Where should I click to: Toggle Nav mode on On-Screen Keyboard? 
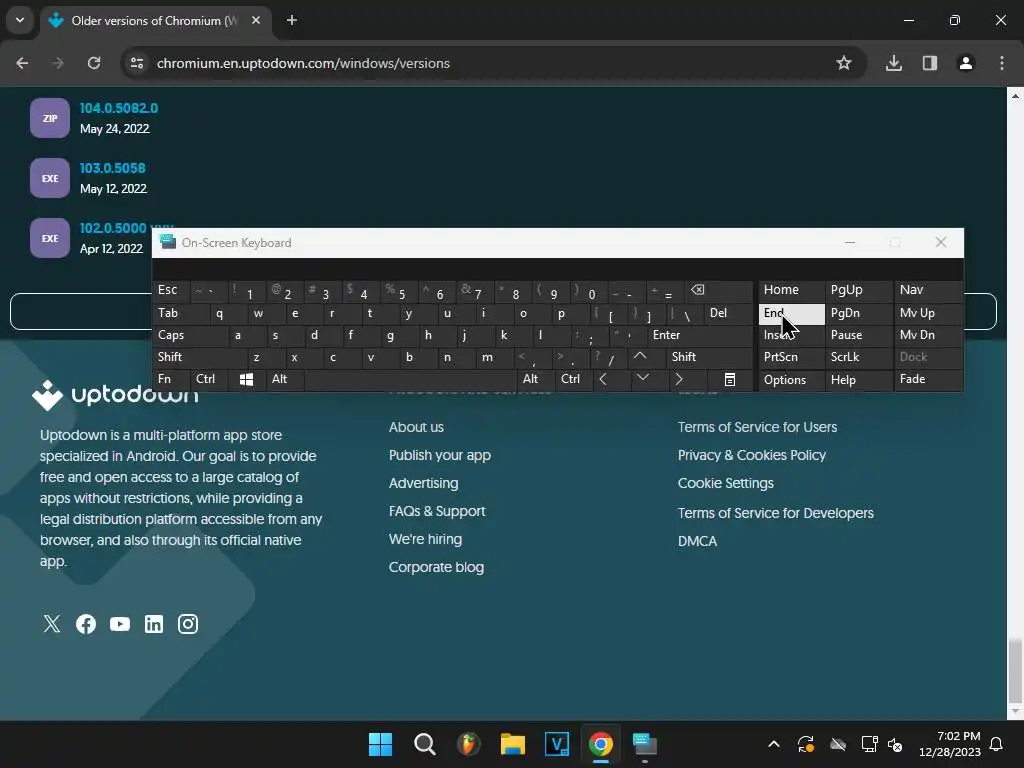click(x=928, y=290)
